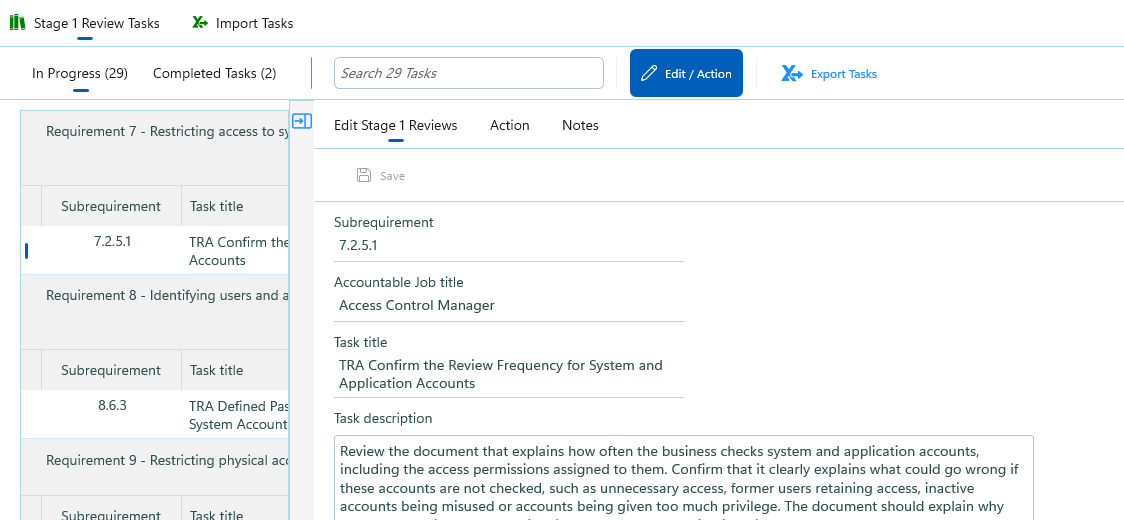This screenshot has width=1124, height=520.
Task: Click the Search 29 Tasks field
Action: (x=469, y=73)
